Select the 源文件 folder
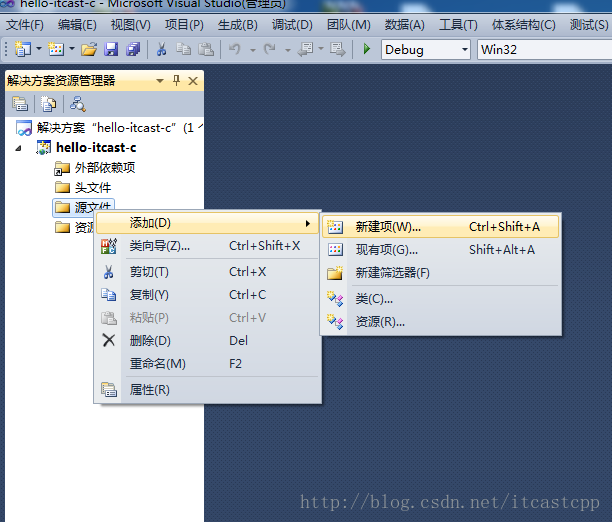The width and height of the screenshot is (612, 522). (83, 207)
